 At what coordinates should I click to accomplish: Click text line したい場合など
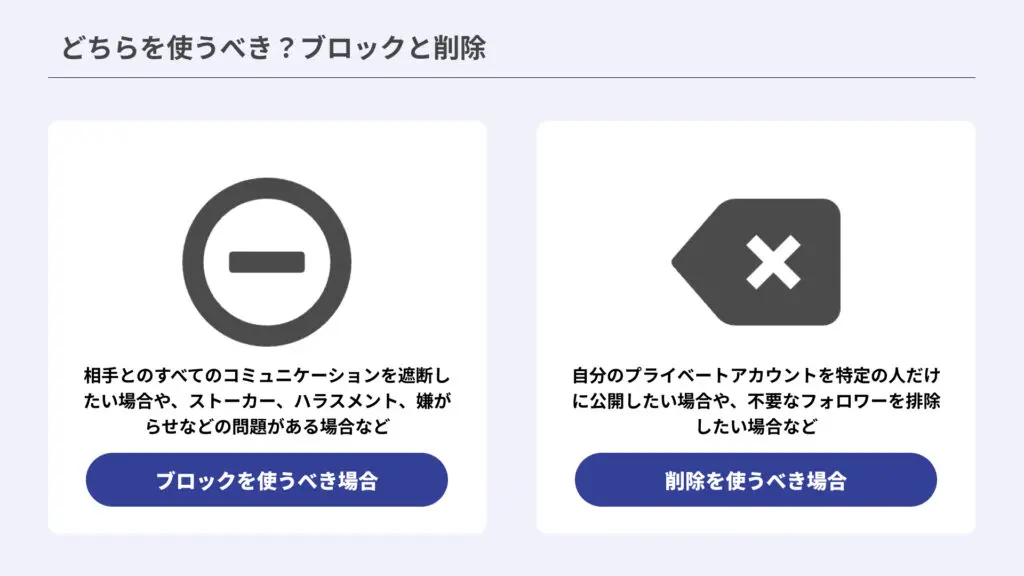click(x=756, y=426)
